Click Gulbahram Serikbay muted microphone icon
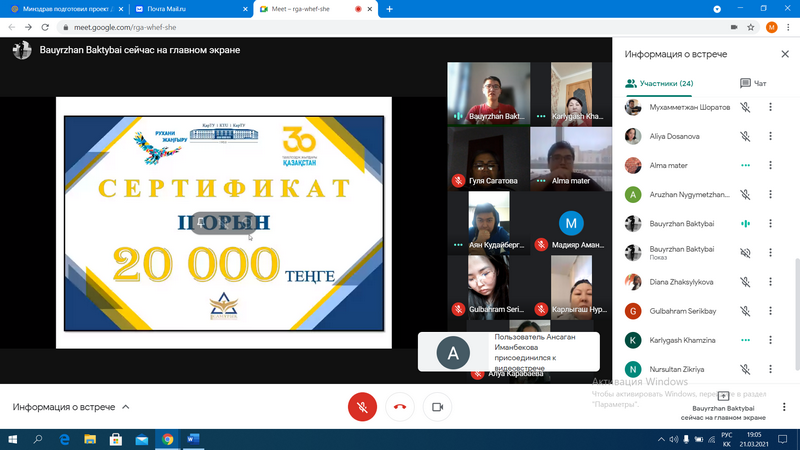 745,311
